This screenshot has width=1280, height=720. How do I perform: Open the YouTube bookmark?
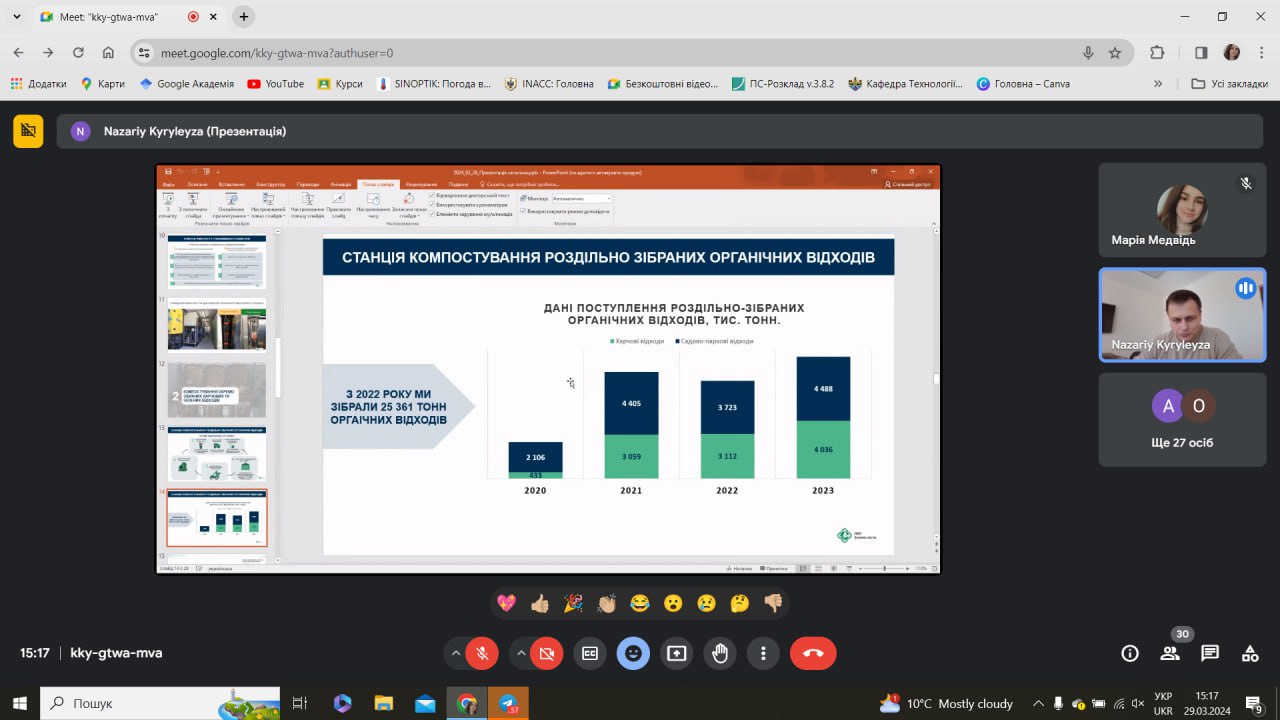[275, 84]
